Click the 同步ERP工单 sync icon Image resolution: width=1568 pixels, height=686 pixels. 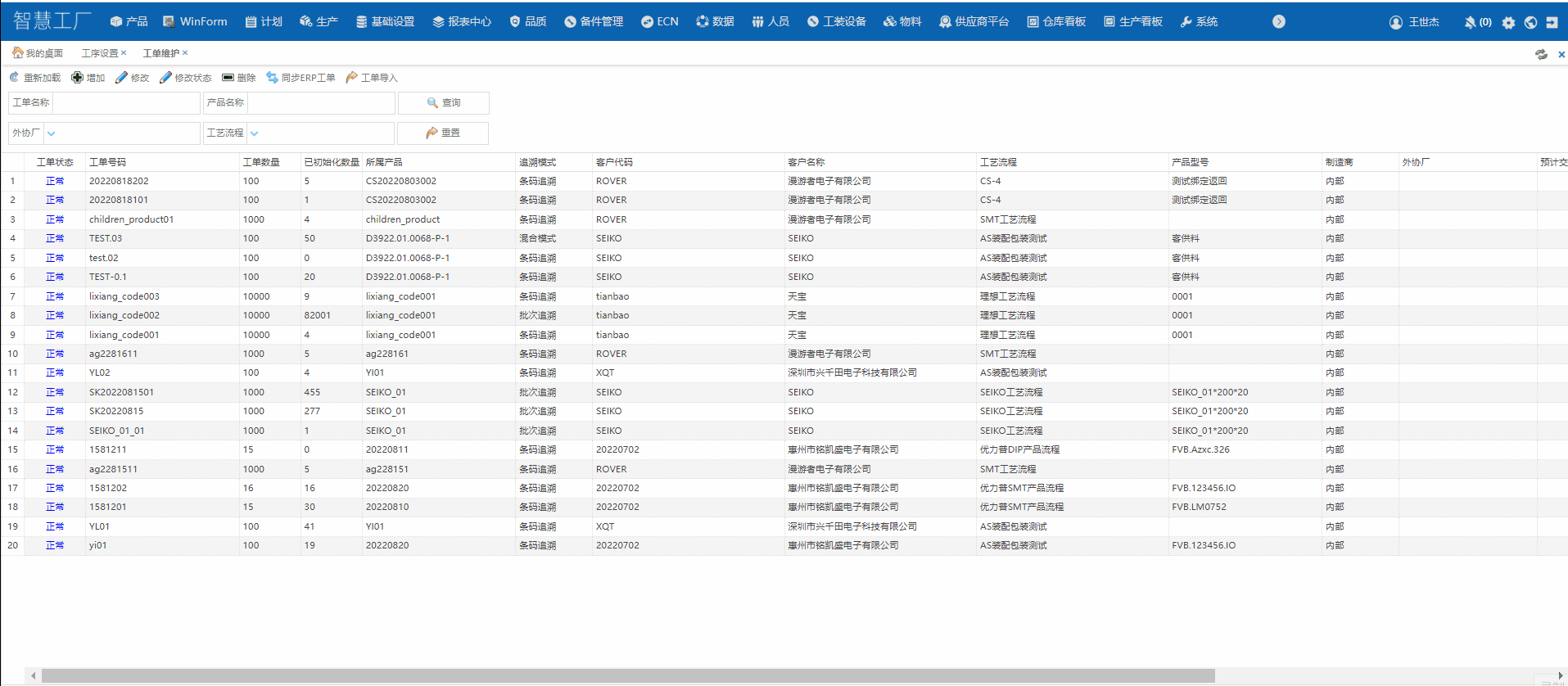272,78
